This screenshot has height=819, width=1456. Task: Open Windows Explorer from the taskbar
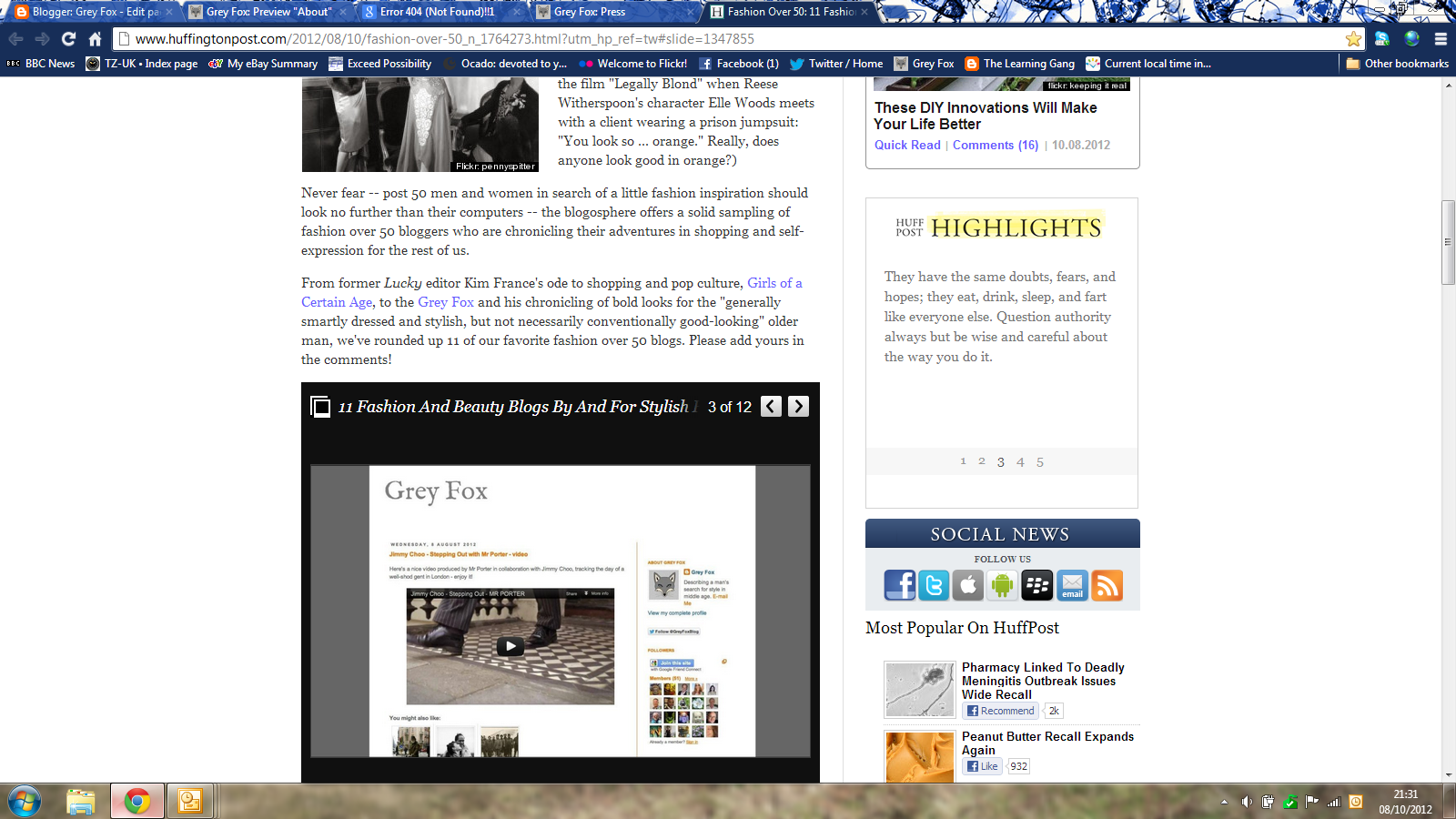tap(81, 802)
